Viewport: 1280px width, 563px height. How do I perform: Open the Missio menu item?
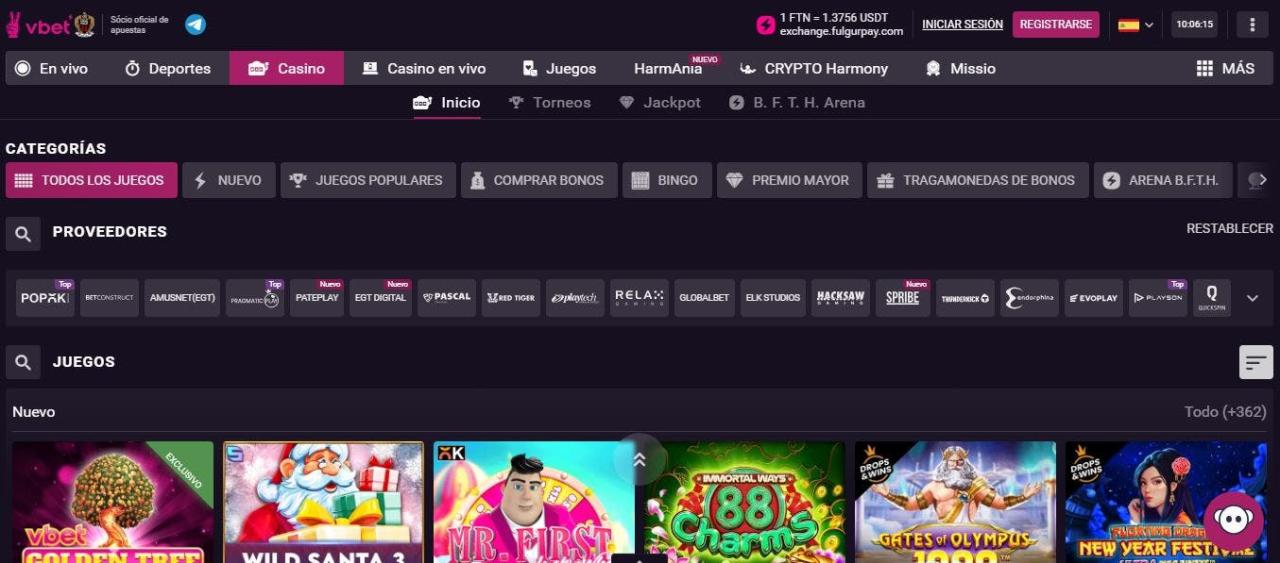pos(961,68)
